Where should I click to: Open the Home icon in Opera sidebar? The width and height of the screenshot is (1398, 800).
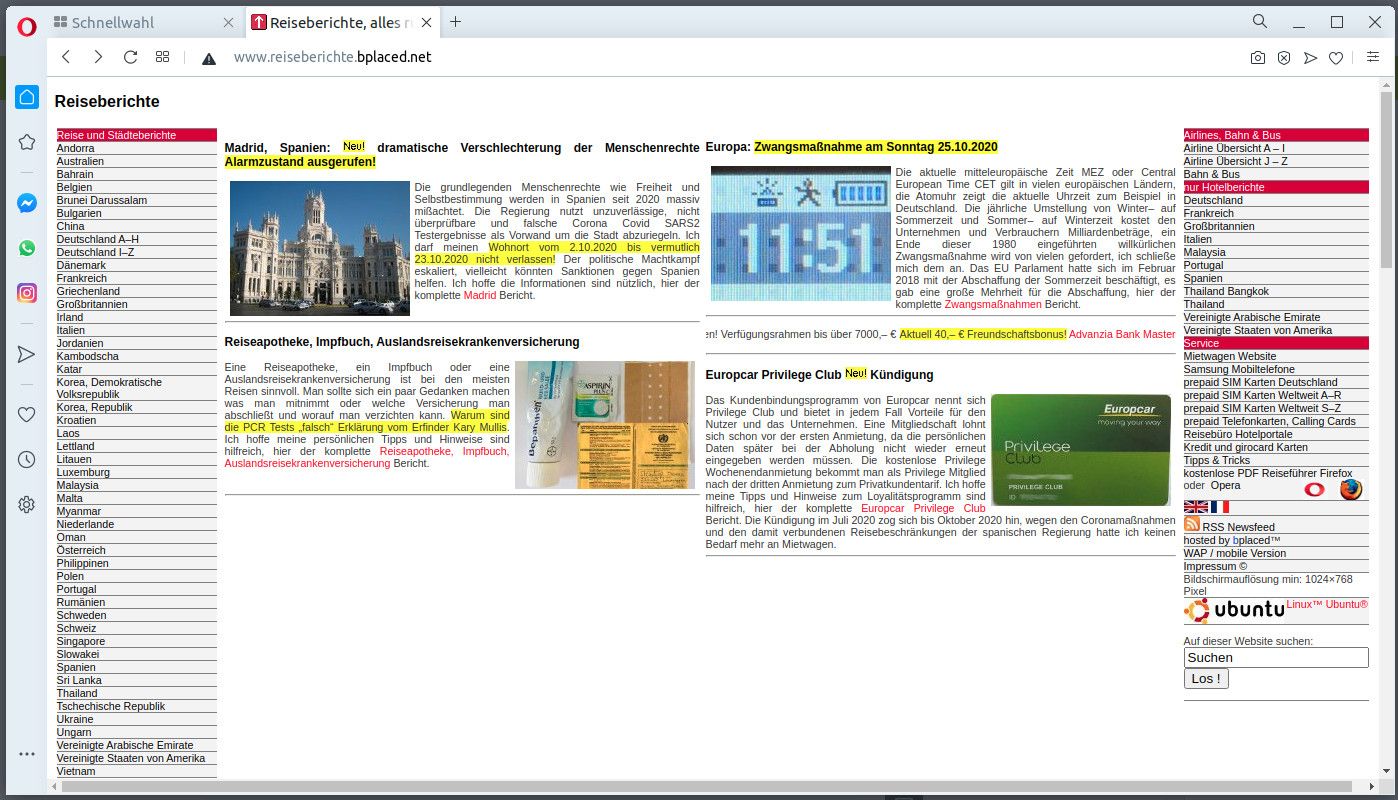[x=27, y=97]
